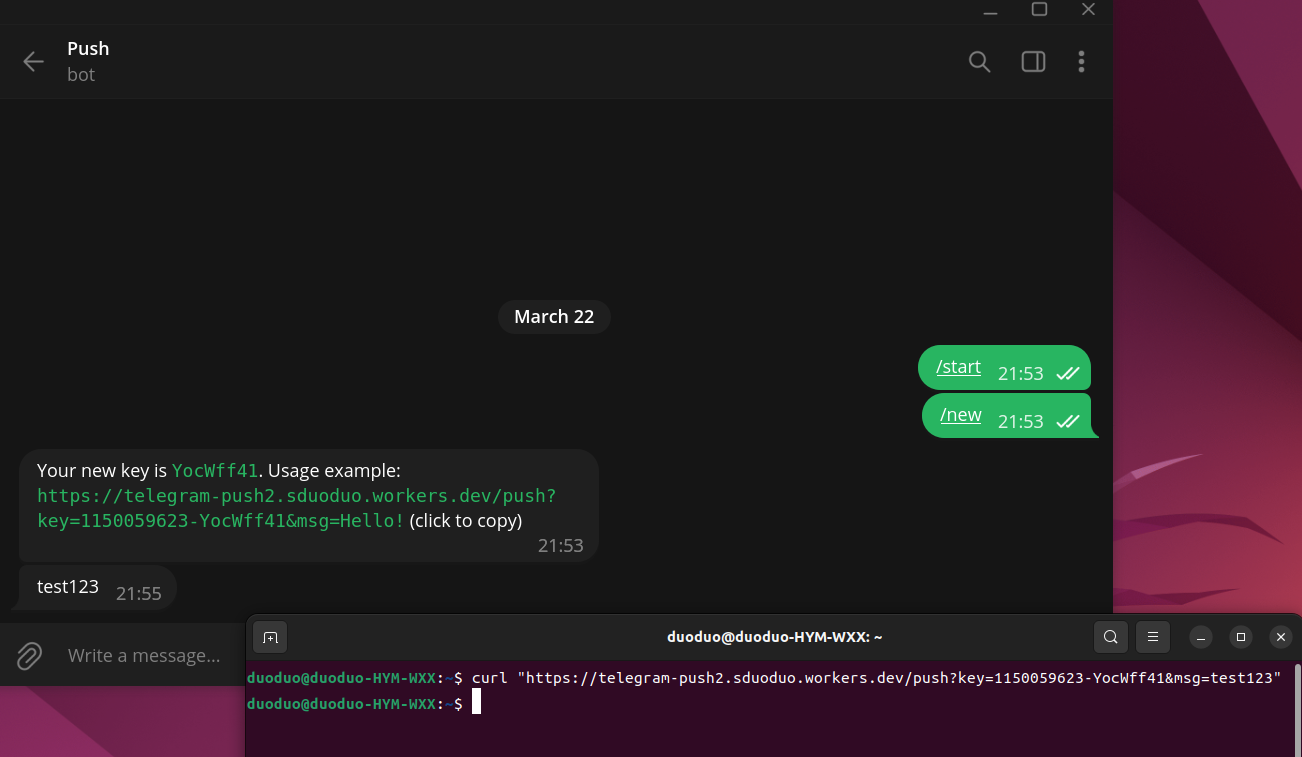Focus the Write a message field
Viewport: 1302px width, 757px height.
tap(145, 656)
